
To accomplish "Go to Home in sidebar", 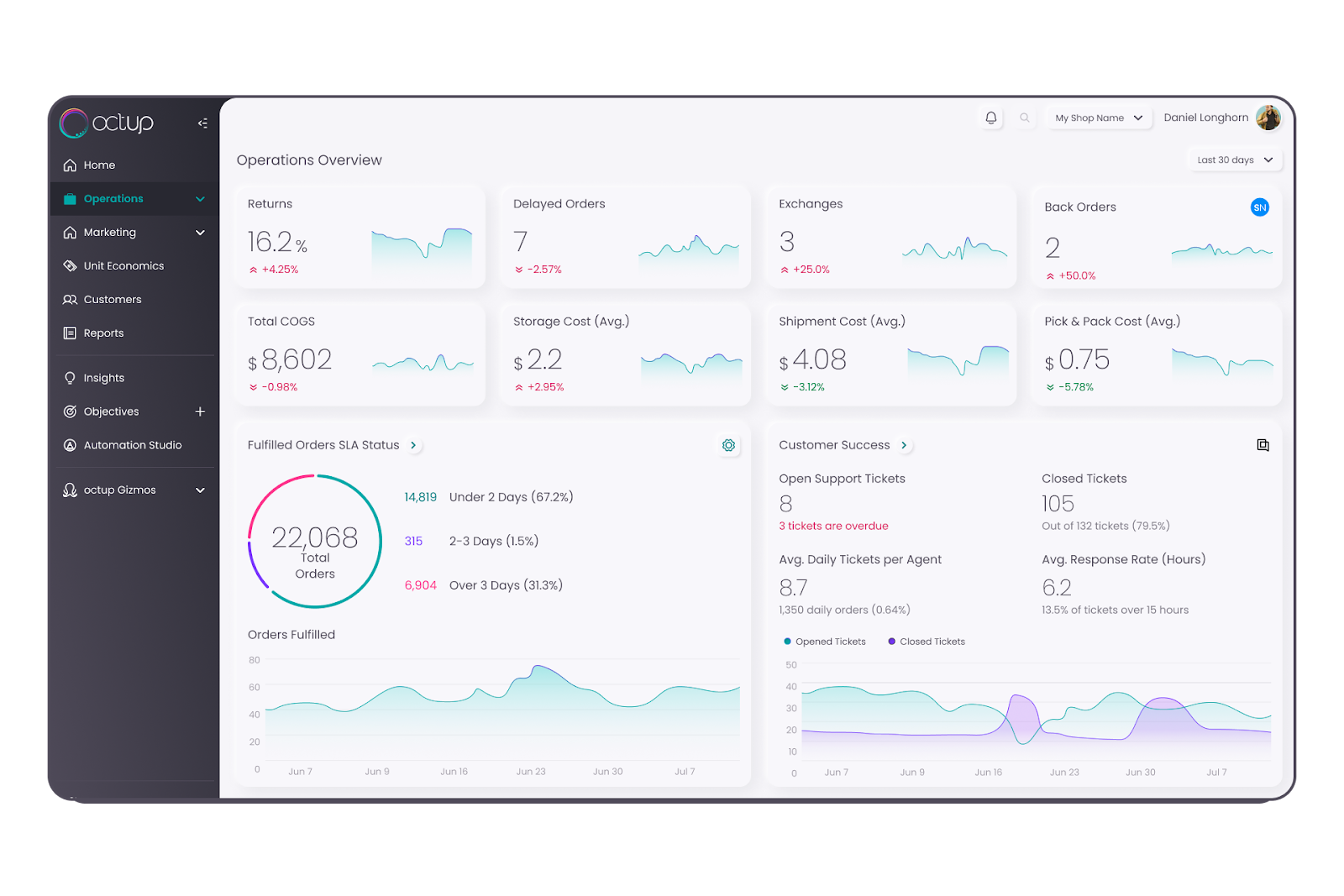I will pyautogui.click(x=134, y=165).
